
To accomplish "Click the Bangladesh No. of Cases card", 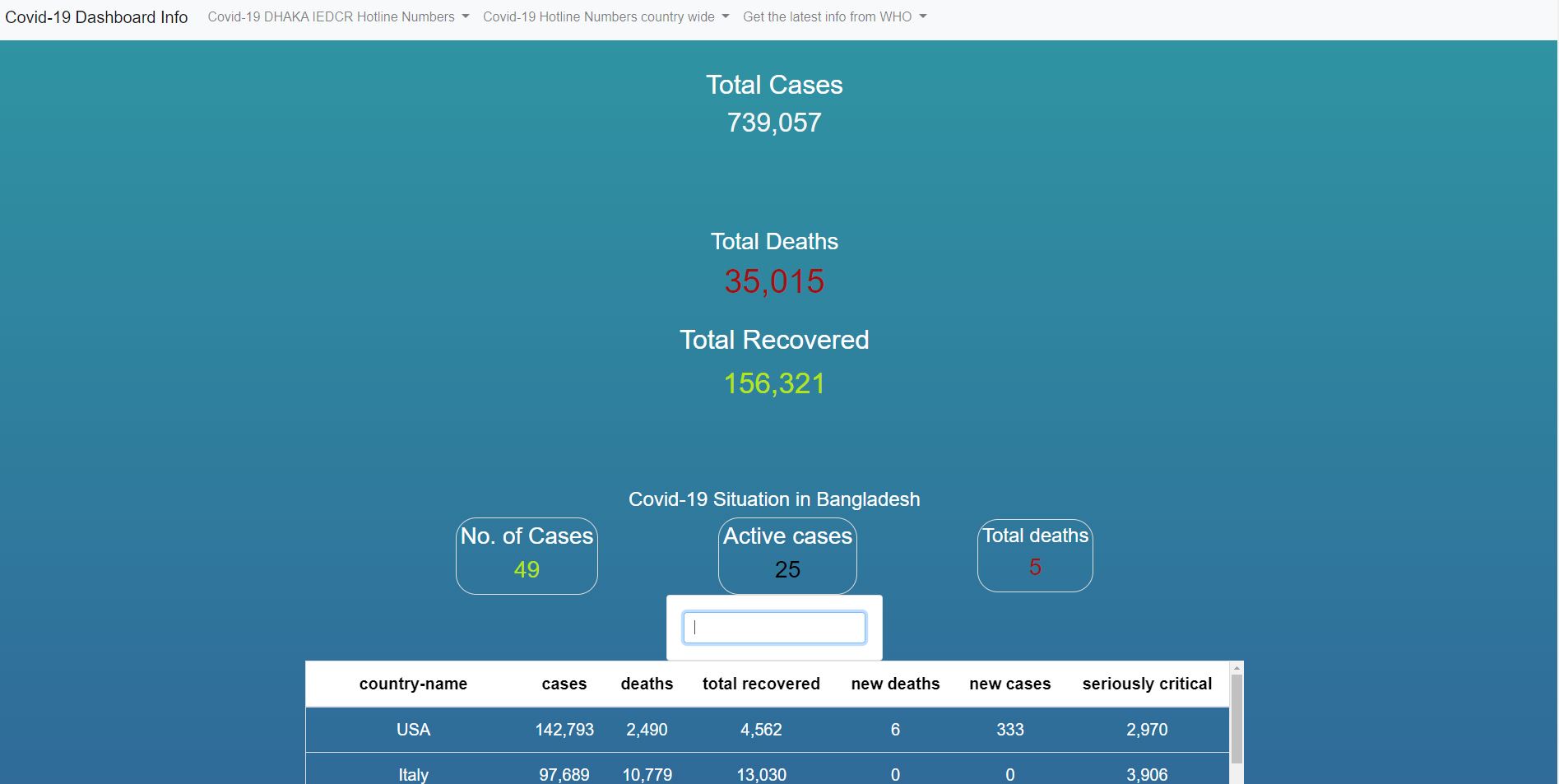I will 527,556.
